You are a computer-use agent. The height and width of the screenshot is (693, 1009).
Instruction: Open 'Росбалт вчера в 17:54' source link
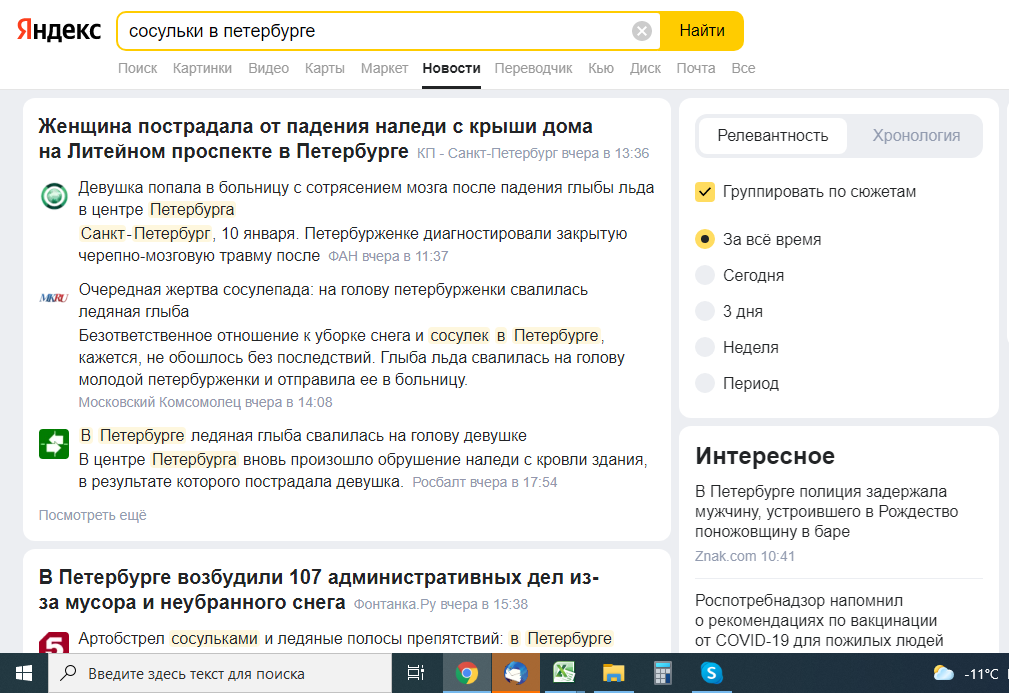click(485, 483)
